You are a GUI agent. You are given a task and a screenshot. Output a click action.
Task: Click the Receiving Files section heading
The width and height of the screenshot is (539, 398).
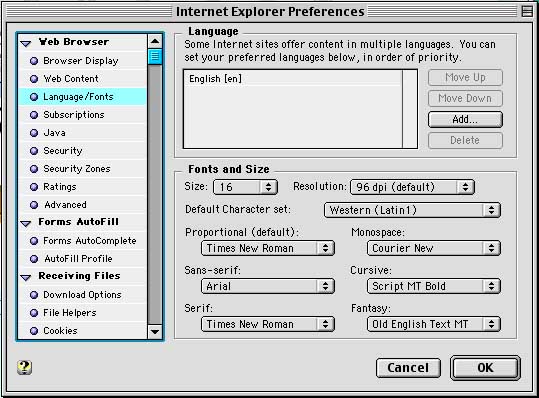79,276
